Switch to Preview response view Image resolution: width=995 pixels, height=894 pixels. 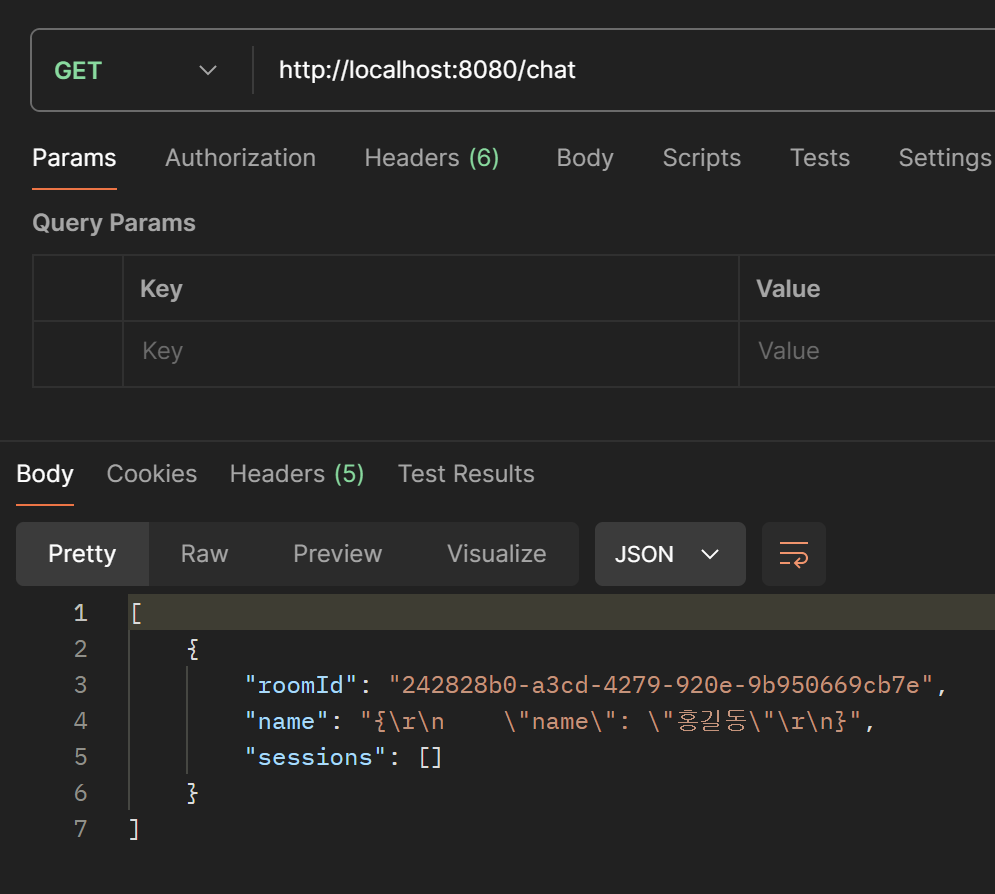(x=337, y=554)
